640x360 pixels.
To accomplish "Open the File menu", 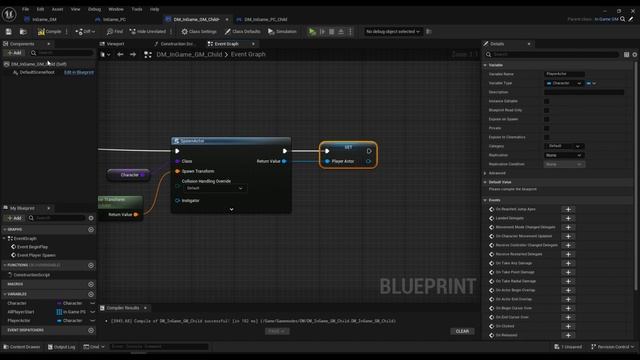I will point(25,9).
